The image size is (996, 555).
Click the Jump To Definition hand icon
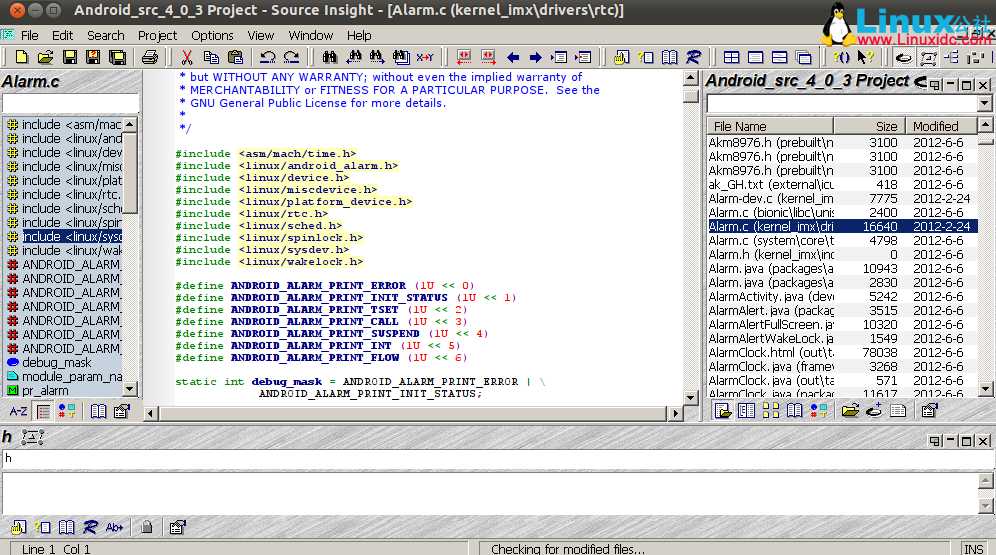[x=621, y=57]
